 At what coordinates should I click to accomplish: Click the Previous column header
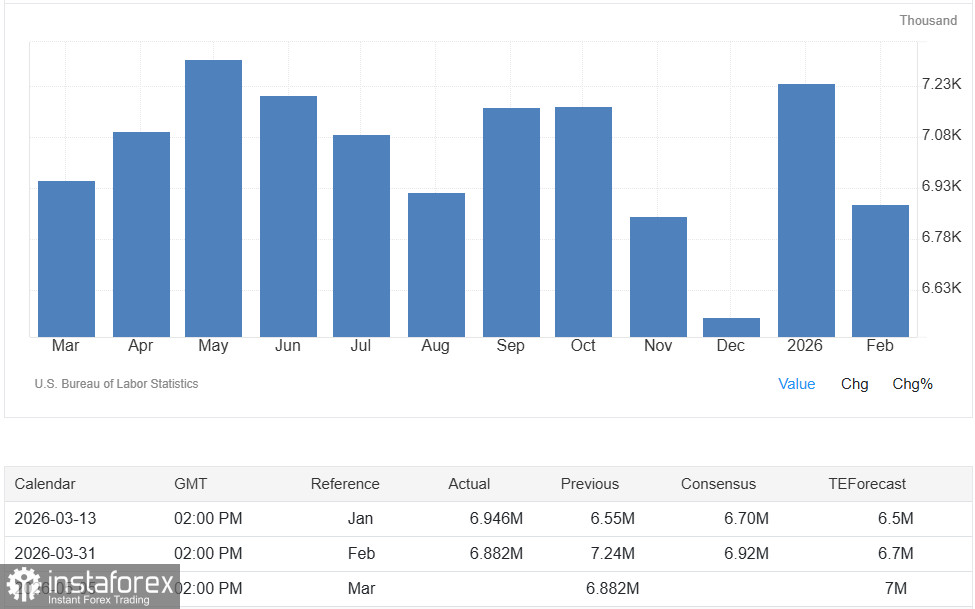pos(590,484)
